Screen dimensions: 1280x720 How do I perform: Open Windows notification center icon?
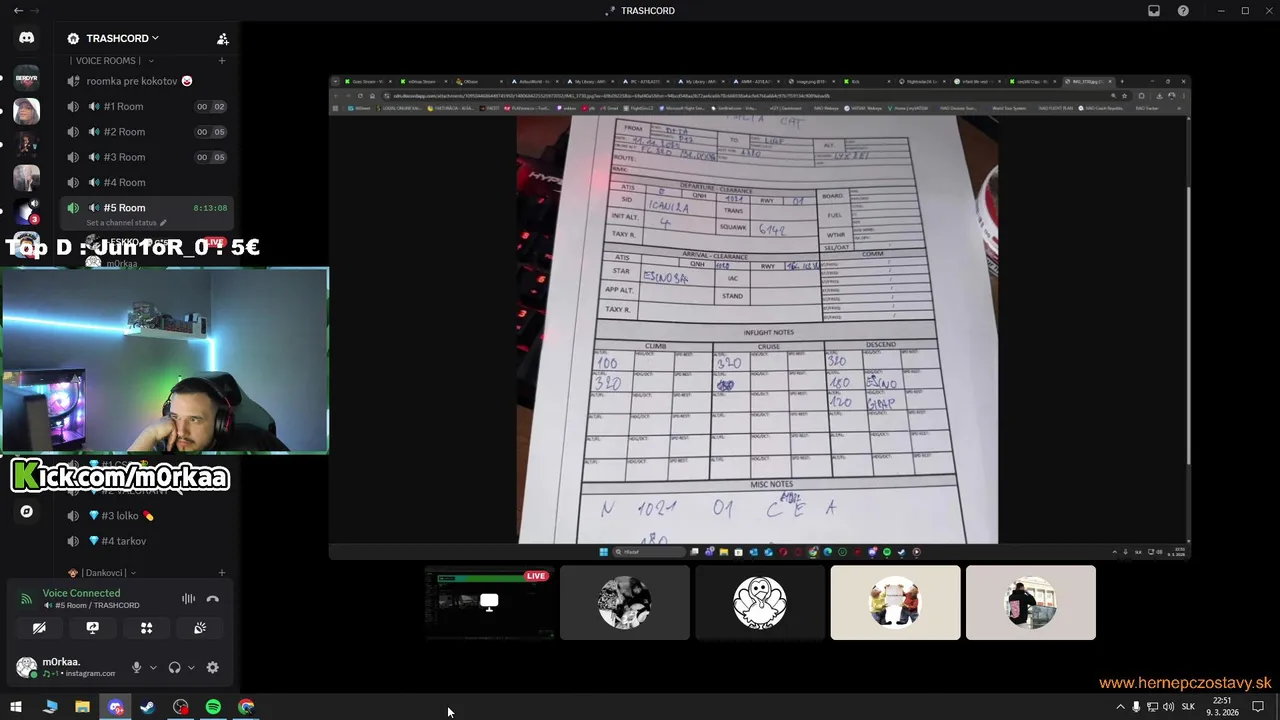[x=1259, y=707]
